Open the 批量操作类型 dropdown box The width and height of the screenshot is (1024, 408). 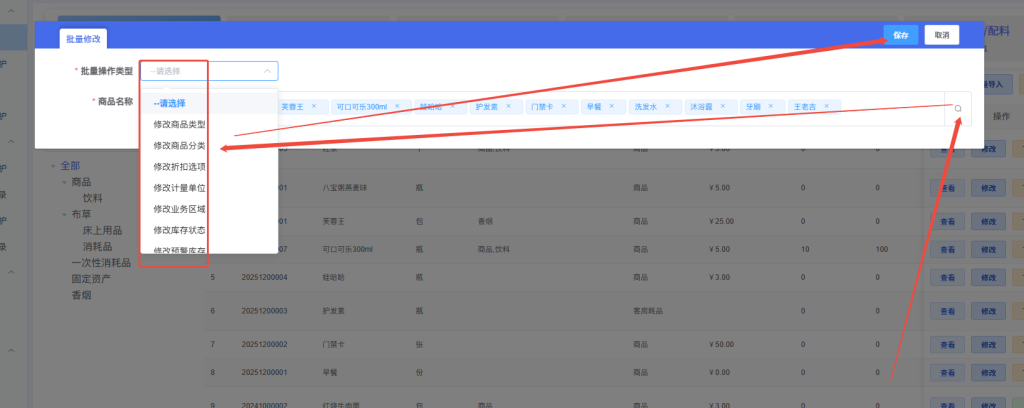pos(209,71)
